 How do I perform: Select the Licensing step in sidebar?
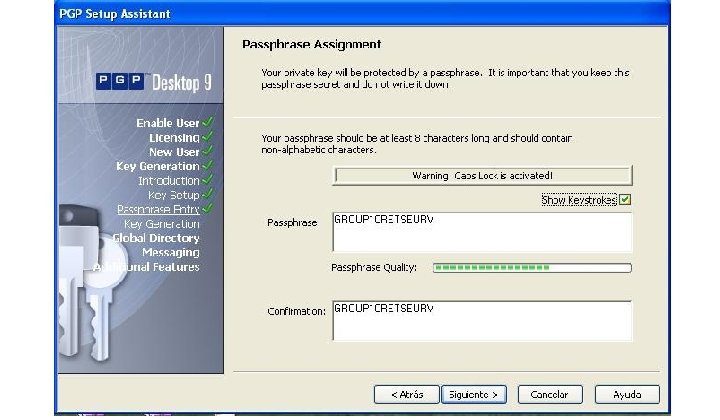pyautogui.click(x=174, y=138)
